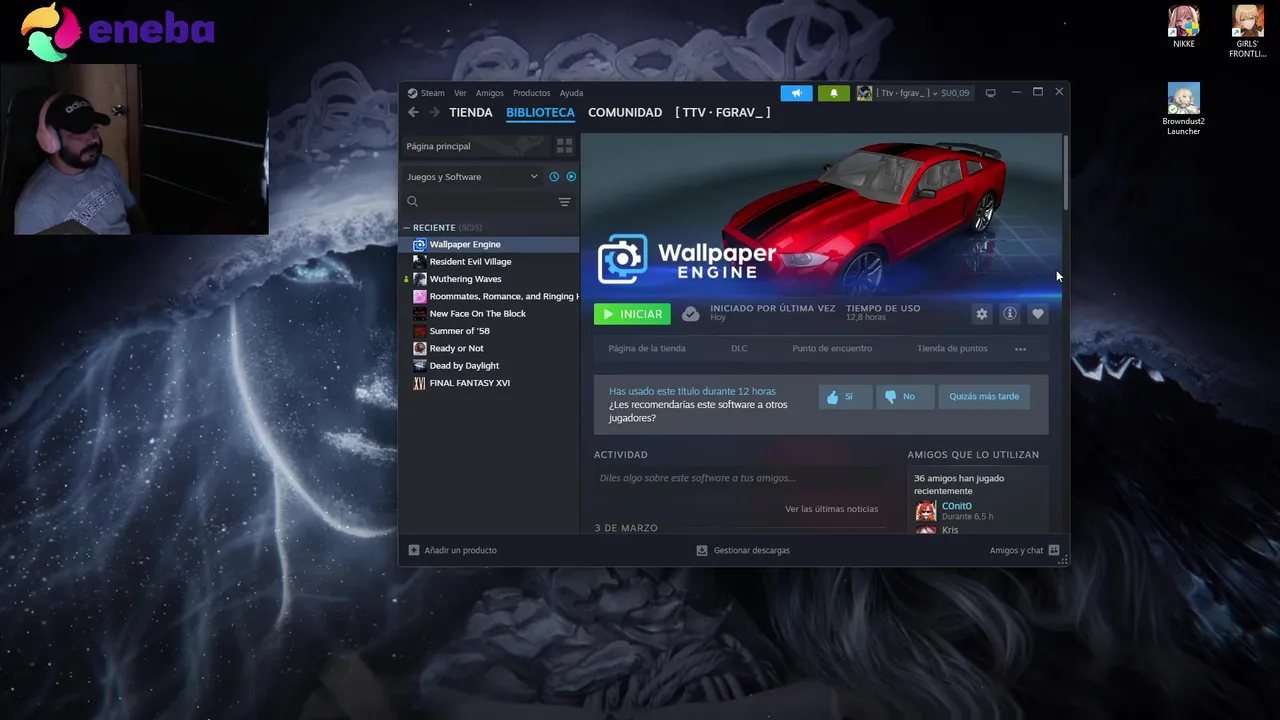Open the green notifications bell
Screen dimensions: 1280x720
(x=834, y=93)
